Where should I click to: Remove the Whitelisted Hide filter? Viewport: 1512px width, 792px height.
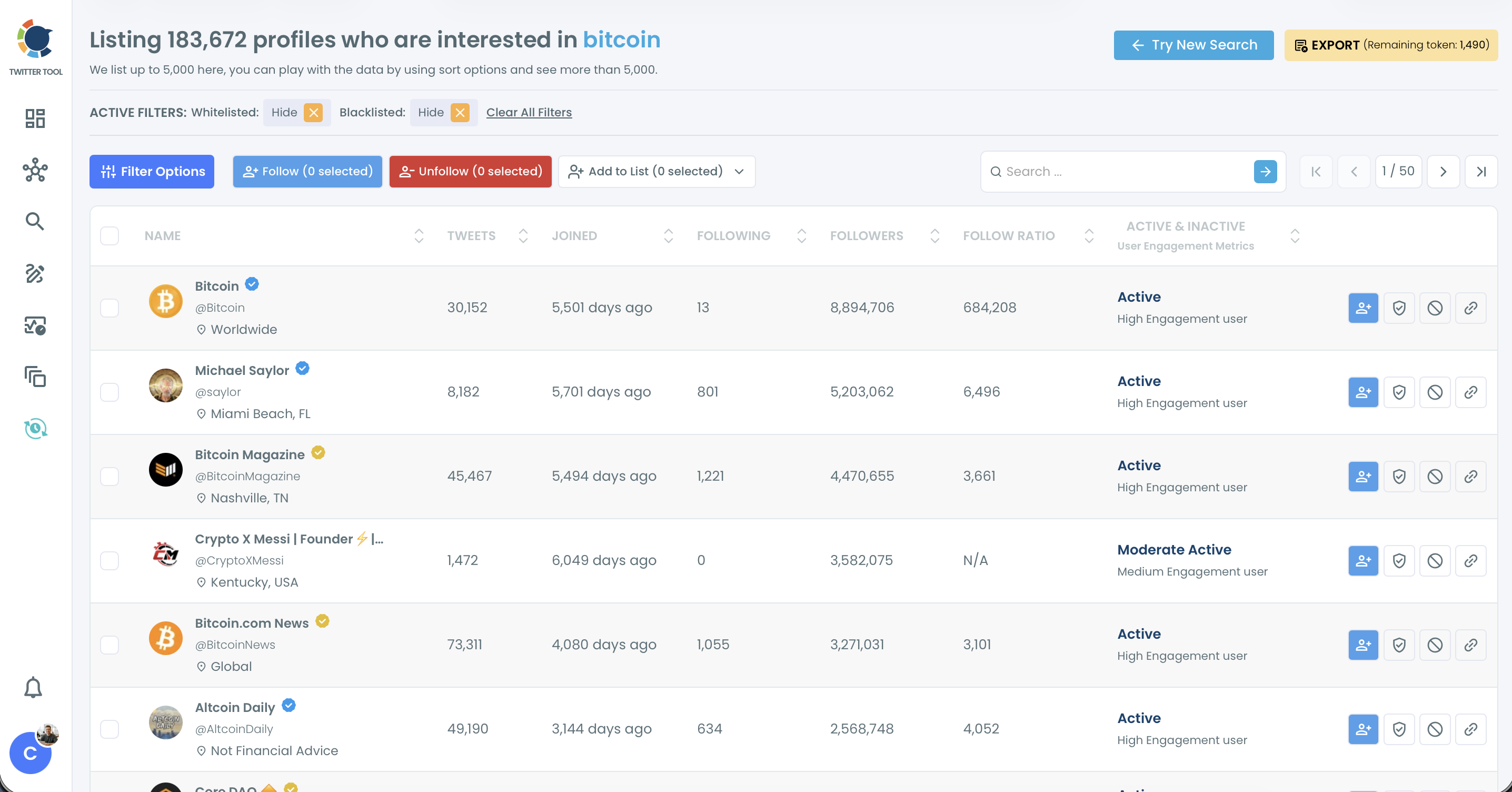coord(313,112)
